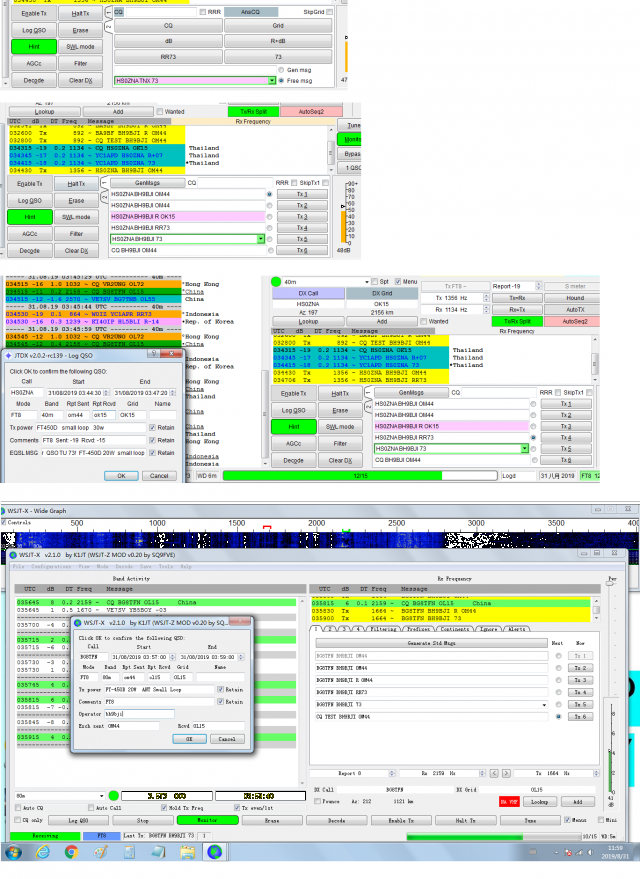The height and width of the screenshot is (879, 640).
Task: Launch Internet Explorer from the taskbar
Action: coord(43,853)
